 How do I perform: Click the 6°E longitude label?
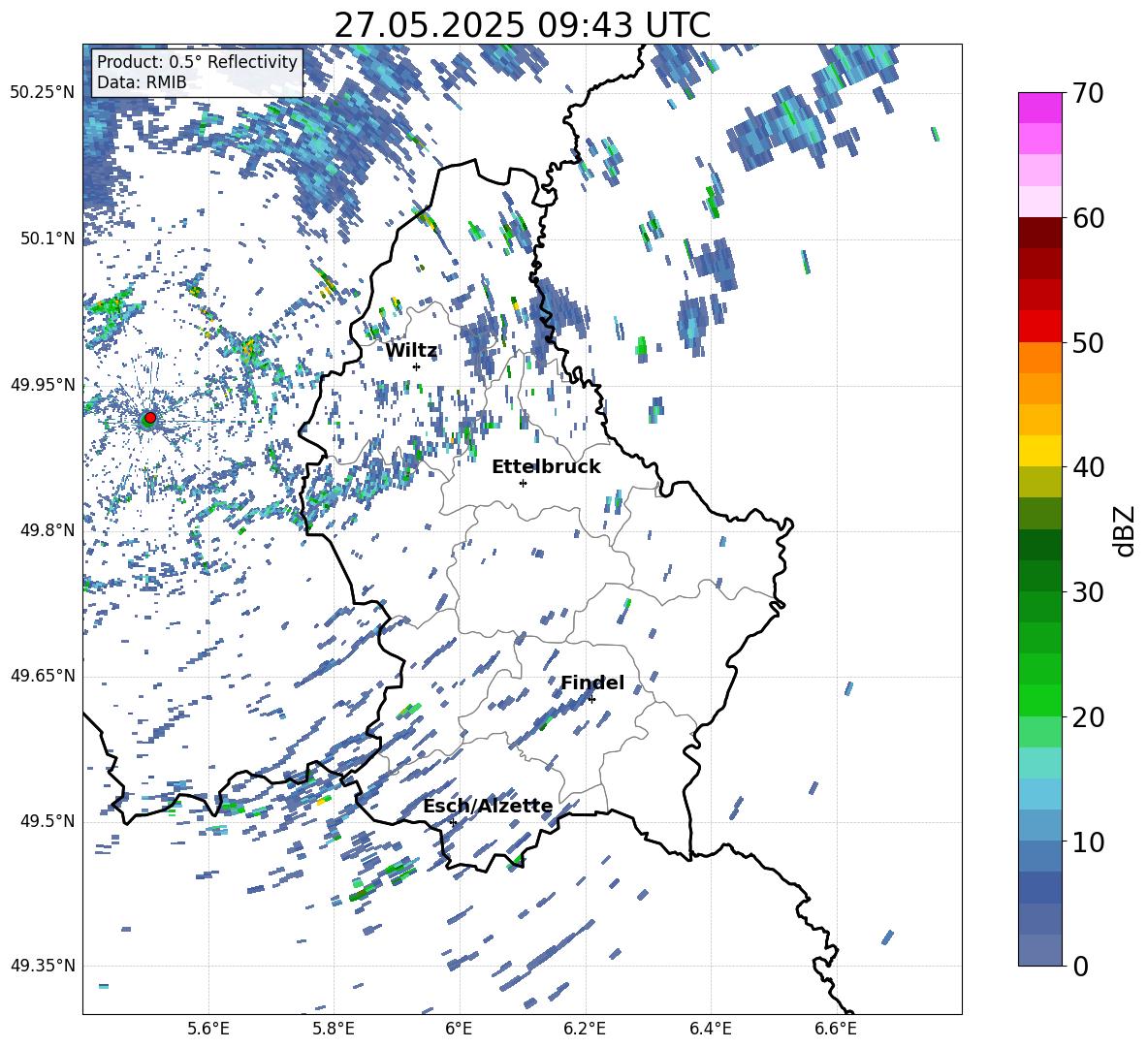tap(459, 1029)
